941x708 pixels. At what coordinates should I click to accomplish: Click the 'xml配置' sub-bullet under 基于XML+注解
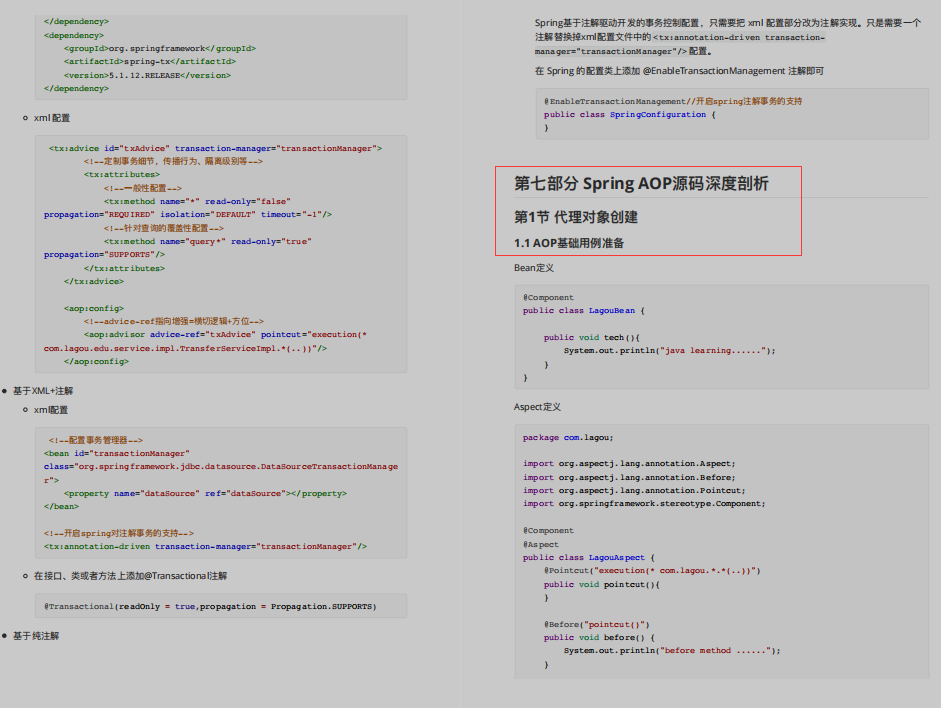51,410
